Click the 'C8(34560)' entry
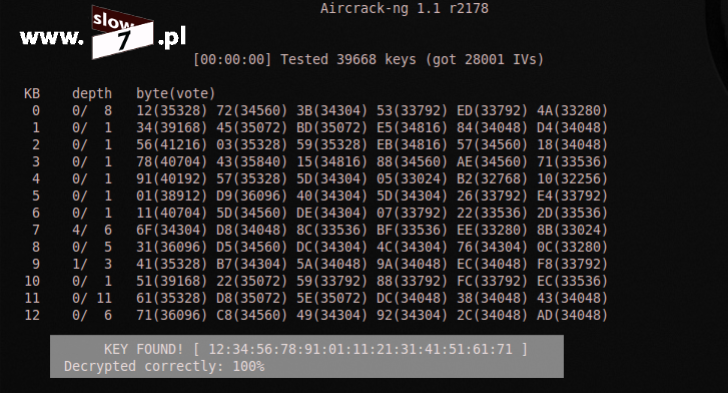The image size is (728, 393). (252, 315)
